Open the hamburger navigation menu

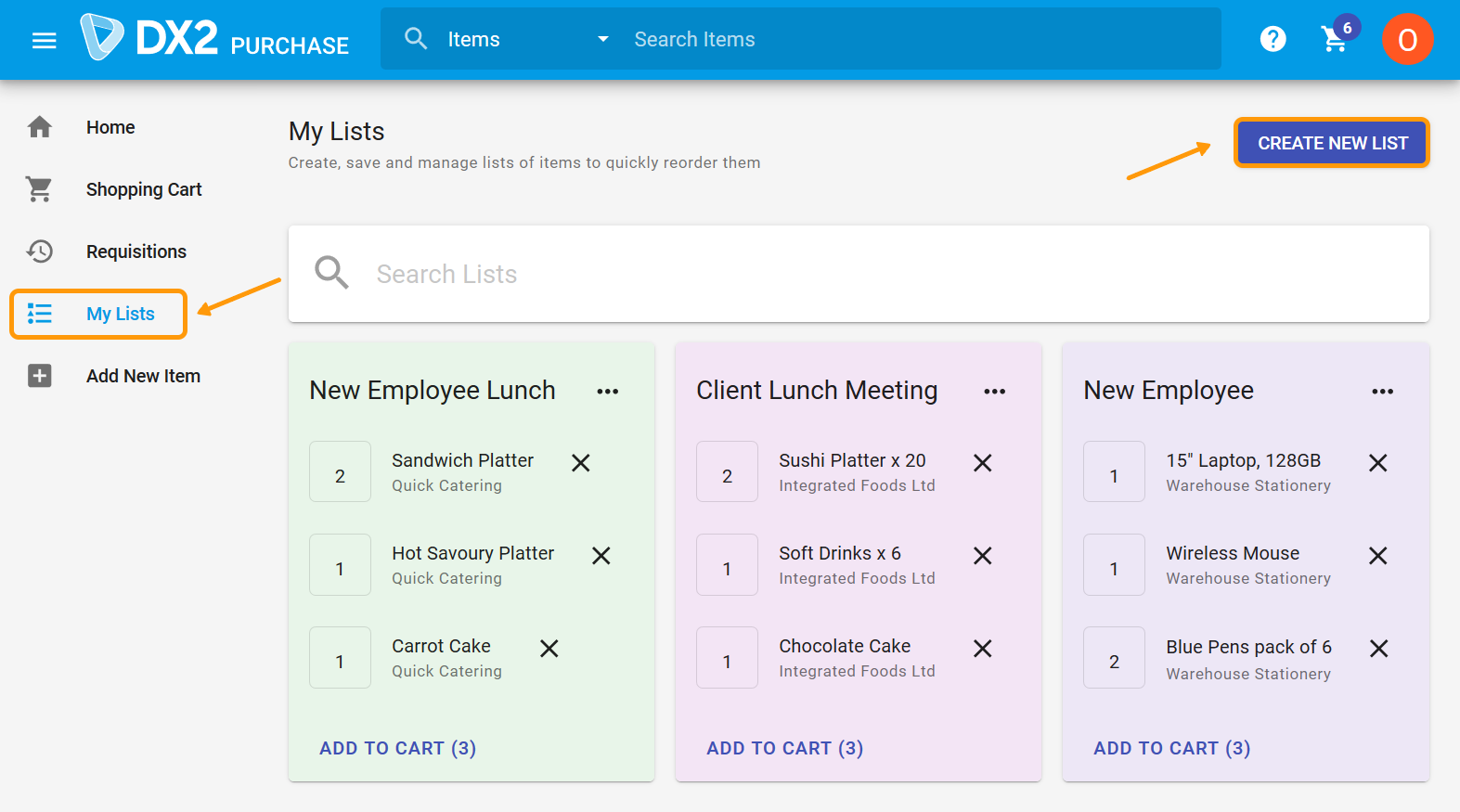[x=44, y=40]
